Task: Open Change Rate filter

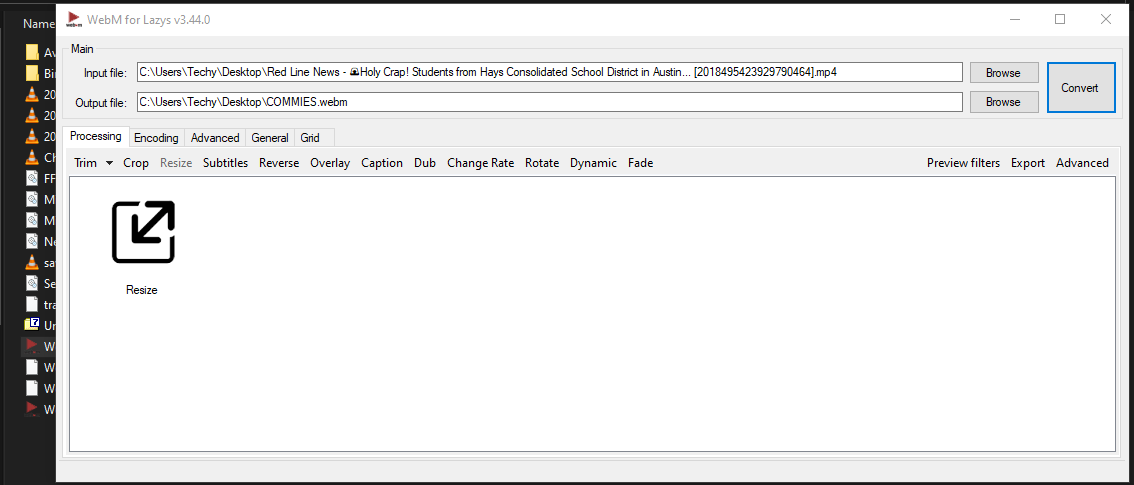Action: tap(480, 163)
